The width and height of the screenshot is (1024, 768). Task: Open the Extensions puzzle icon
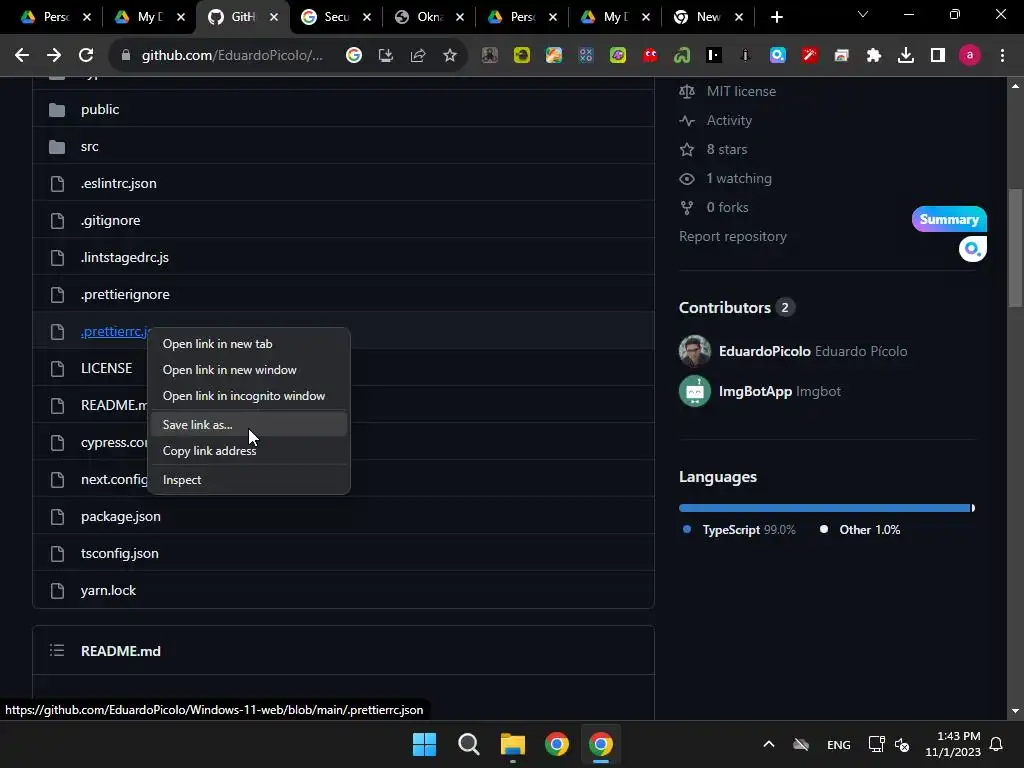point(873,56)
